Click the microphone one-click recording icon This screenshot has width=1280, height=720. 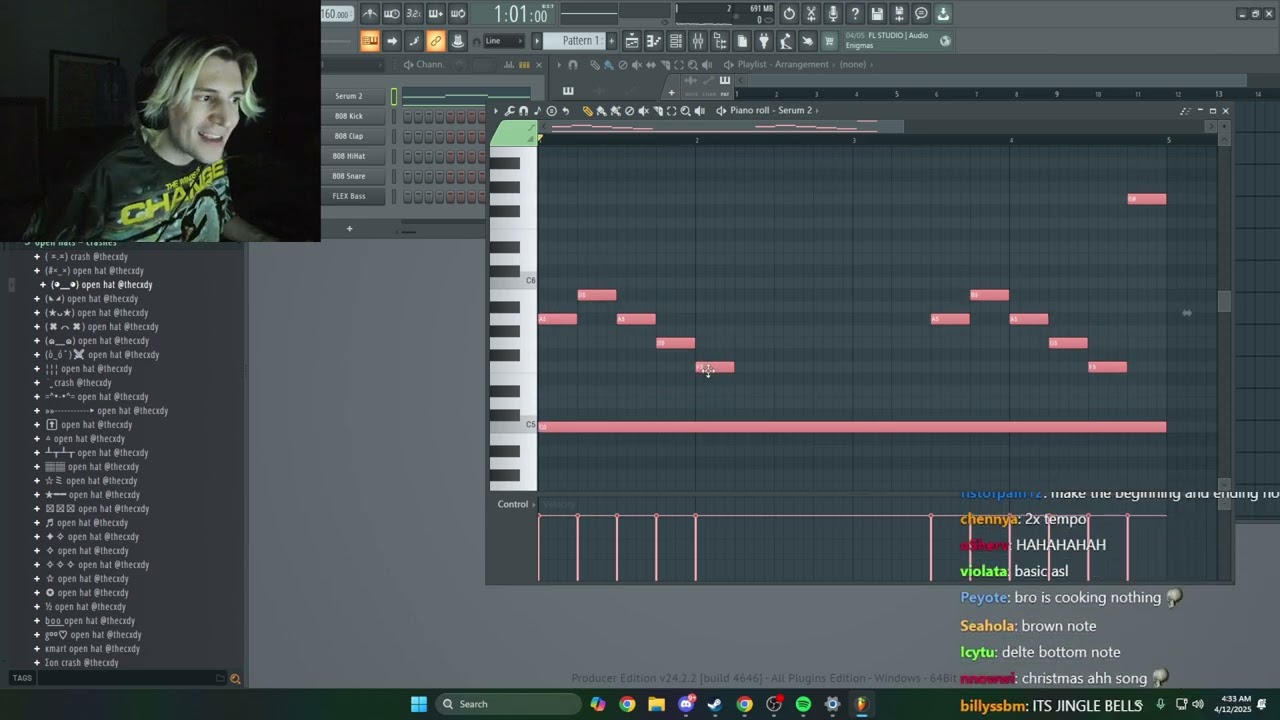833,14
